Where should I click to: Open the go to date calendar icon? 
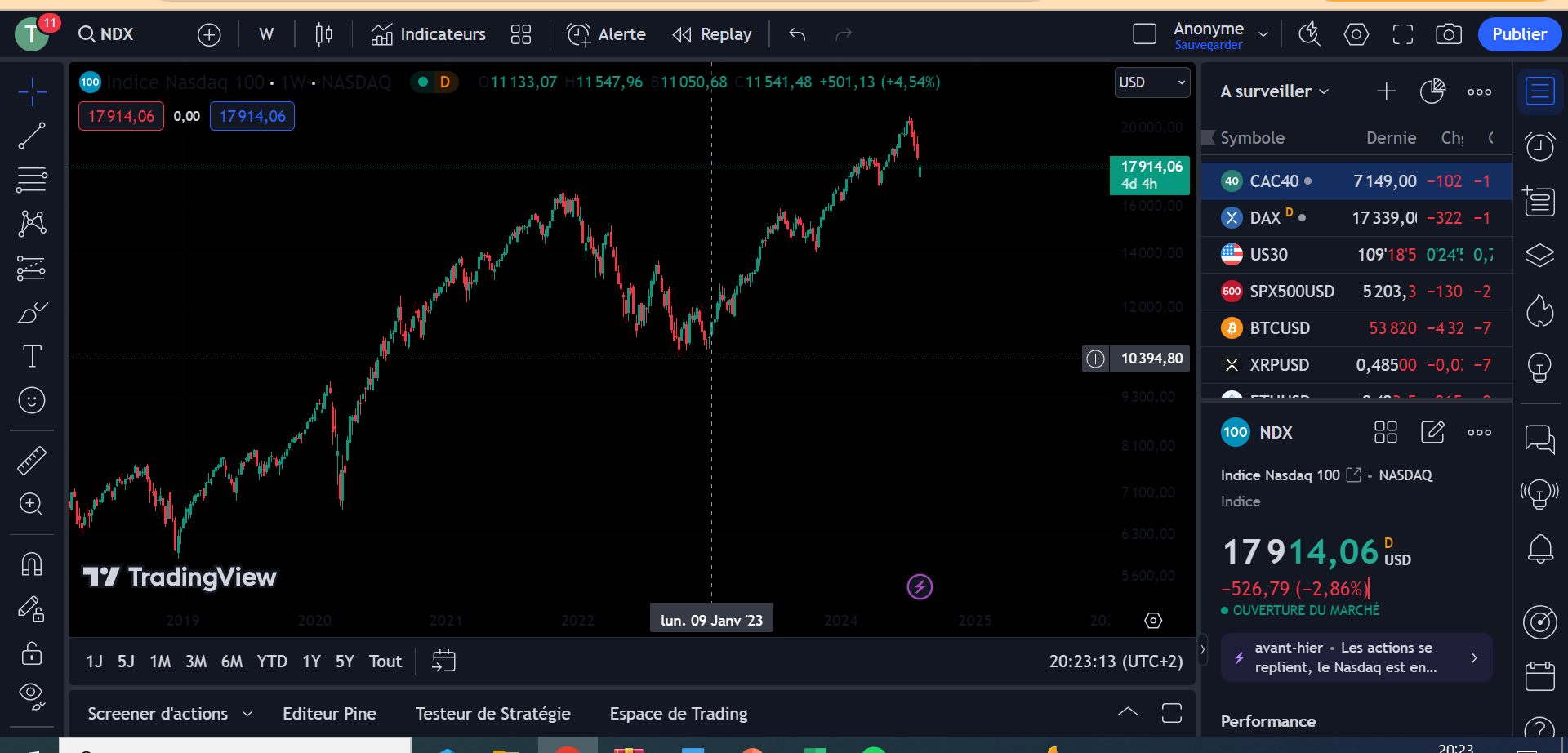pos(443,661)
